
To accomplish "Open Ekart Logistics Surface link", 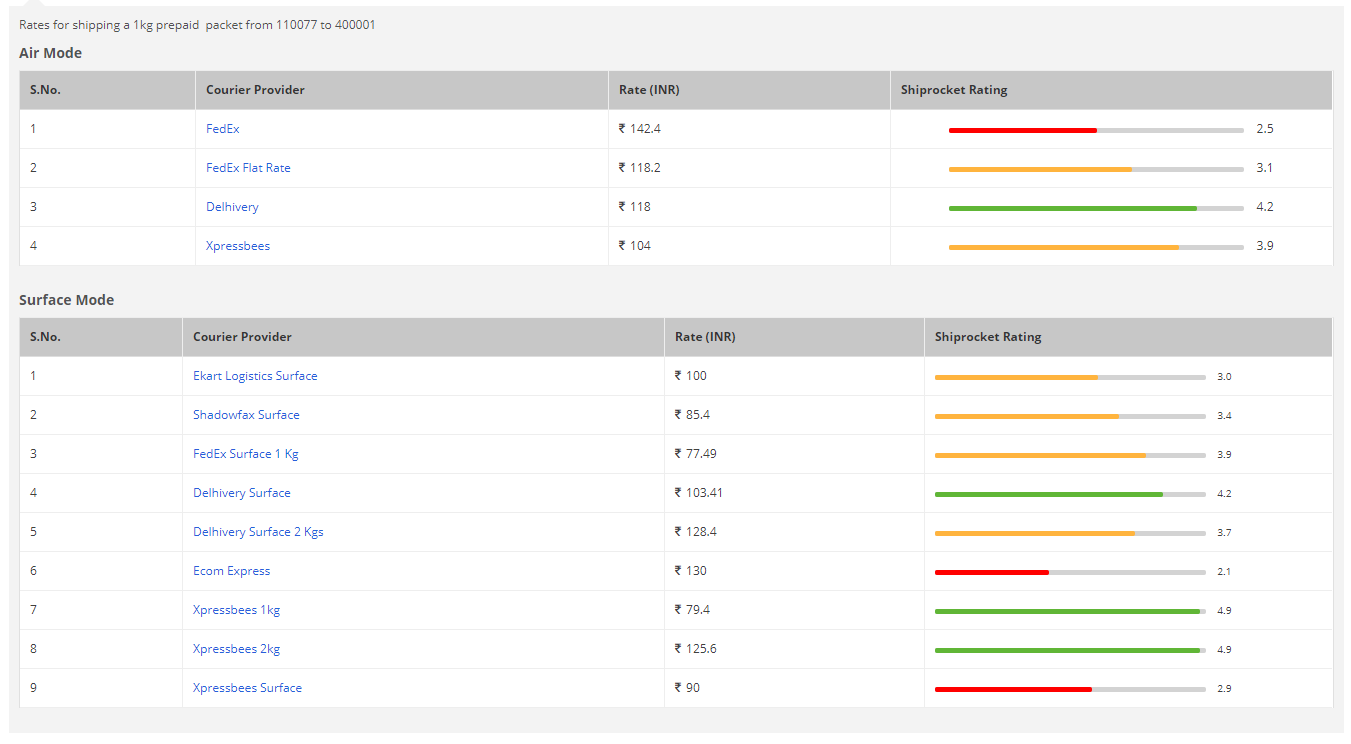I will (255, 376).
